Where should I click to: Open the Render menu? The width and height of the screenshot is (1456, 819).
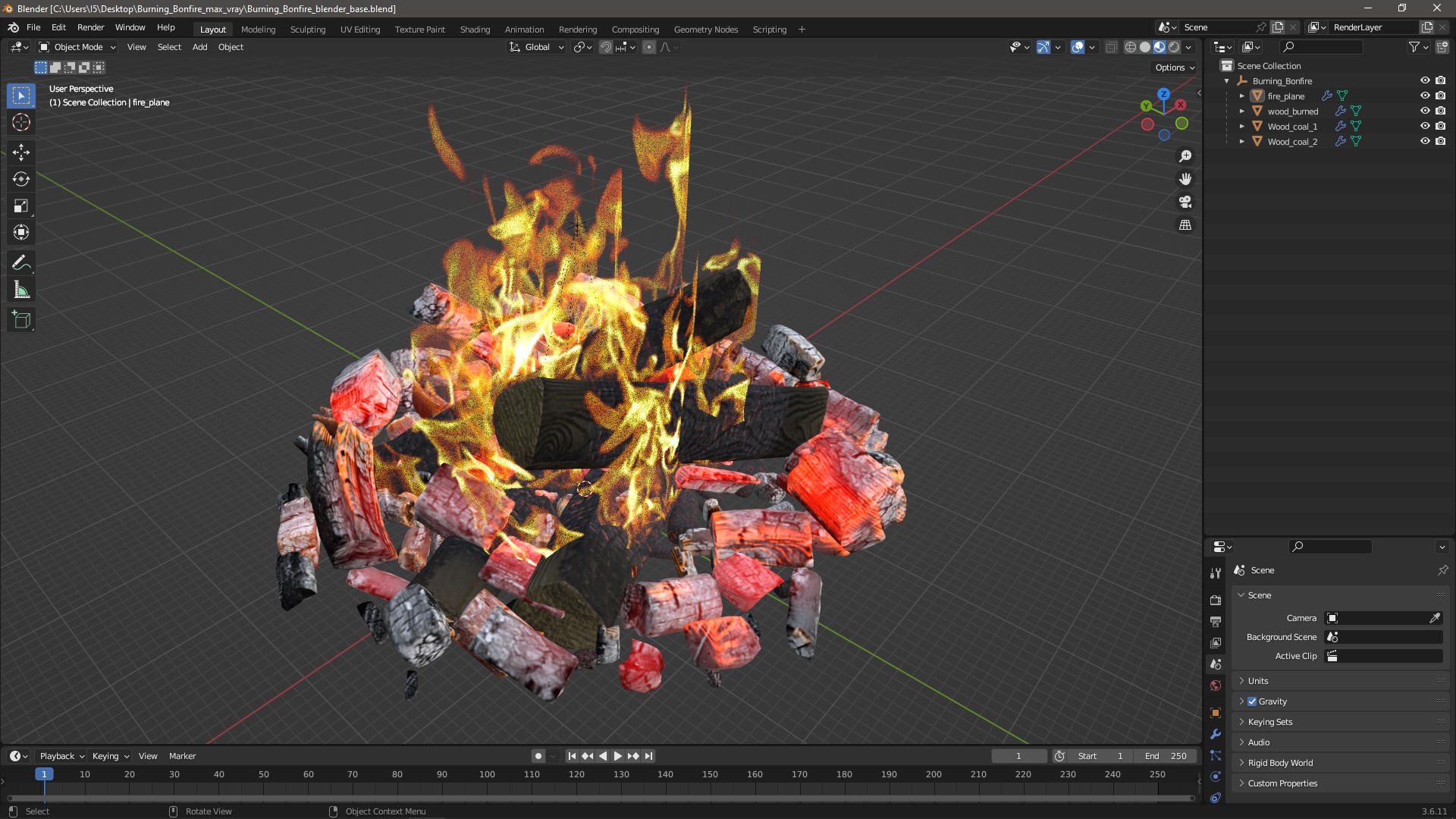coord(90,27)
